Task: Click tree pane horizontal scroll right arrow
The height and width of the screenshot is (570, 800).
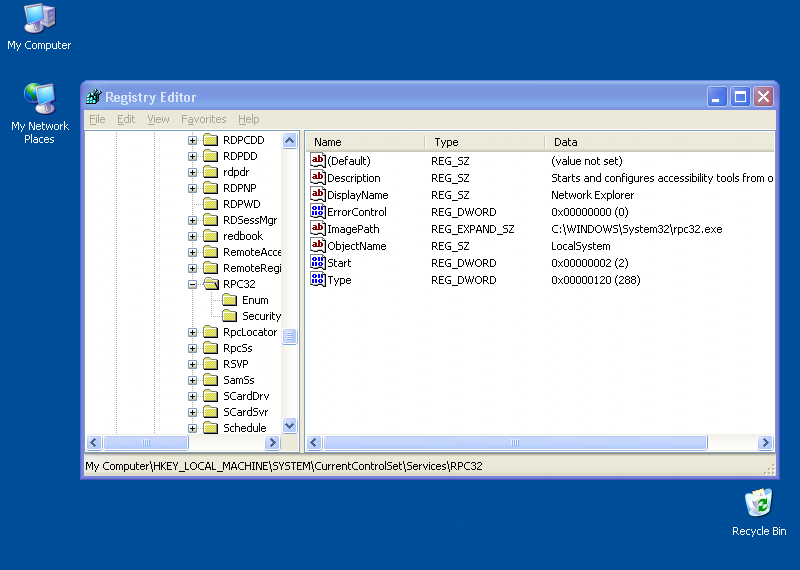Action: pos(272,442)
